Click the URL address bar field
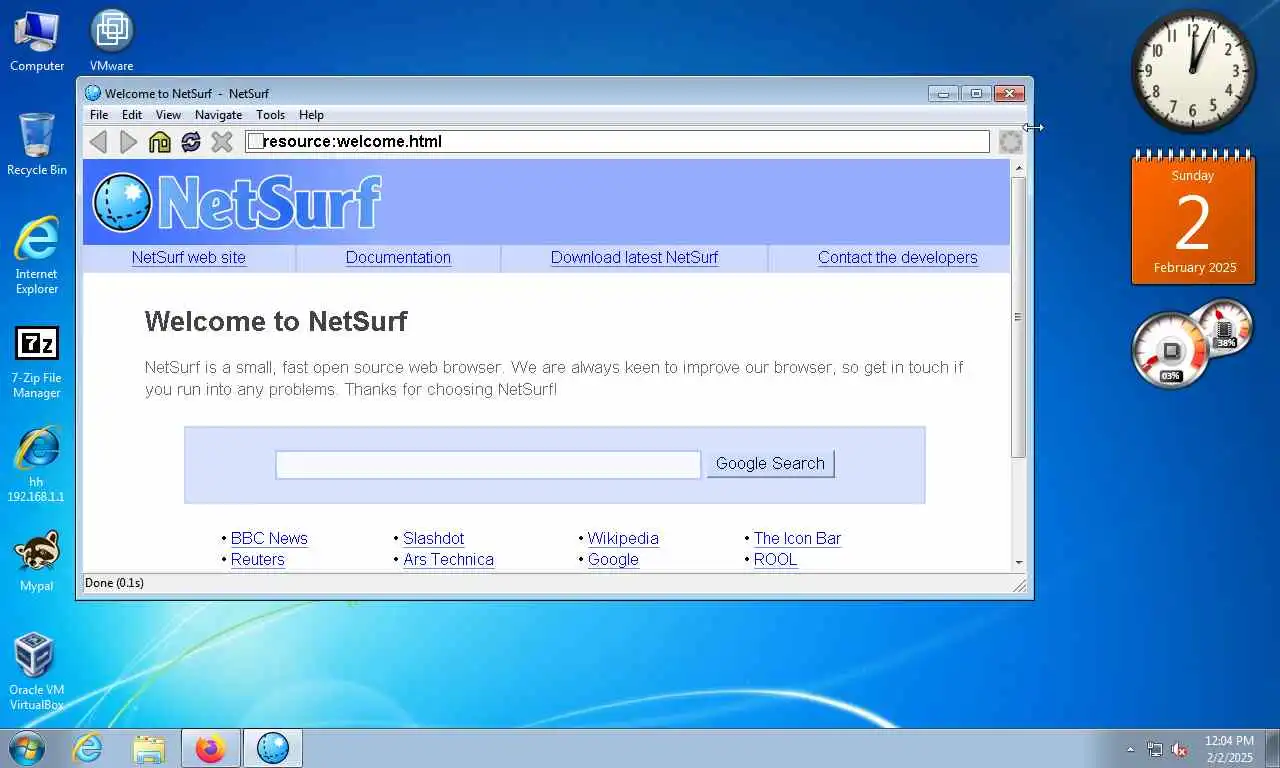 (617, 141)
